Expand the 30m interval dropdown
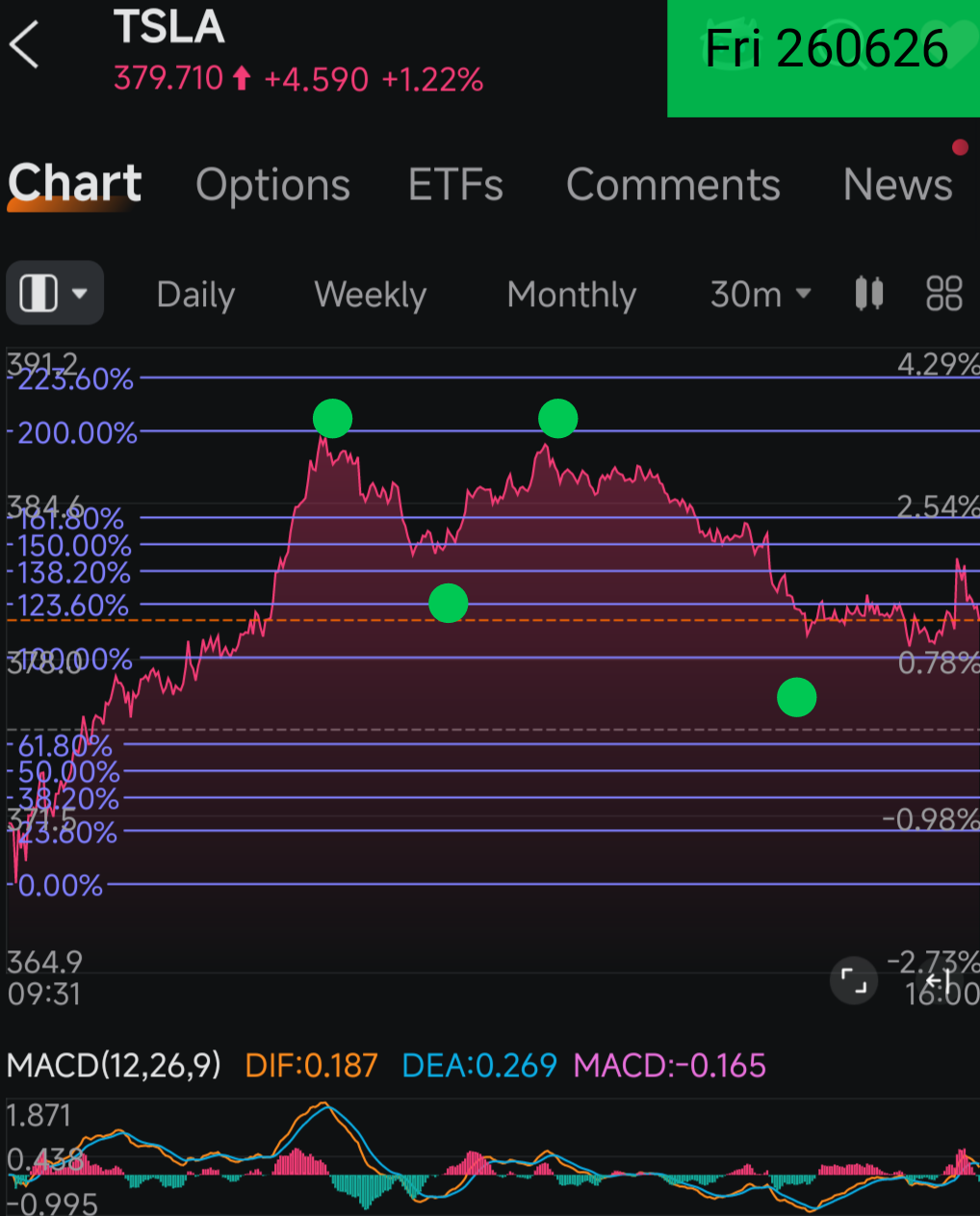Image resolution: width=980 pixels, height=1216 pixels. (x=761, y=295)
